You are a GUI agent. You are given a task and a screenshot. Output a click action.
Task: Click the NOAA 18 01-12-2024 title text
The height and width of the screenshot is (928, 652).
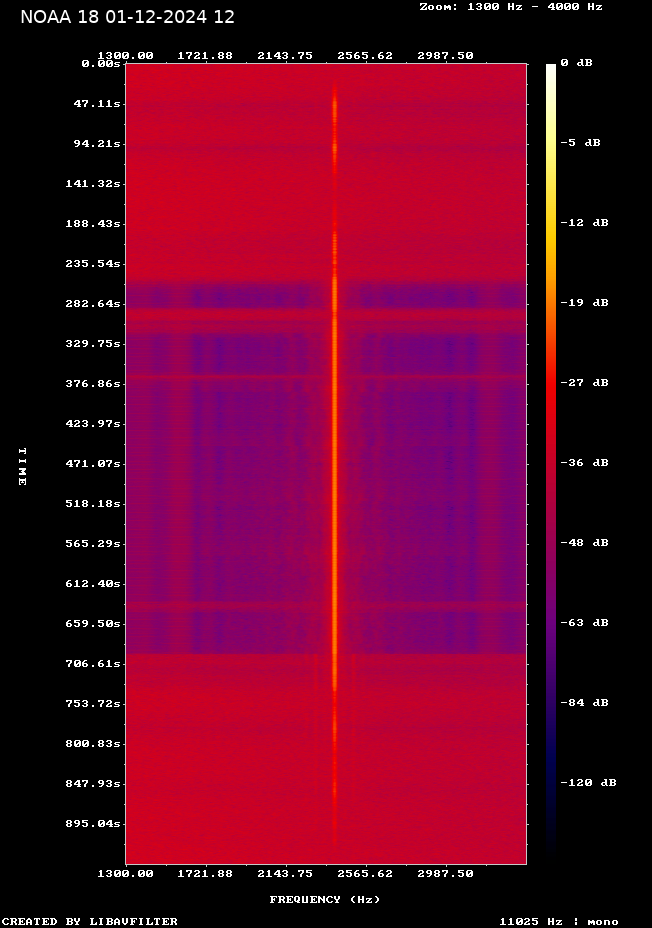pos(128,17)
